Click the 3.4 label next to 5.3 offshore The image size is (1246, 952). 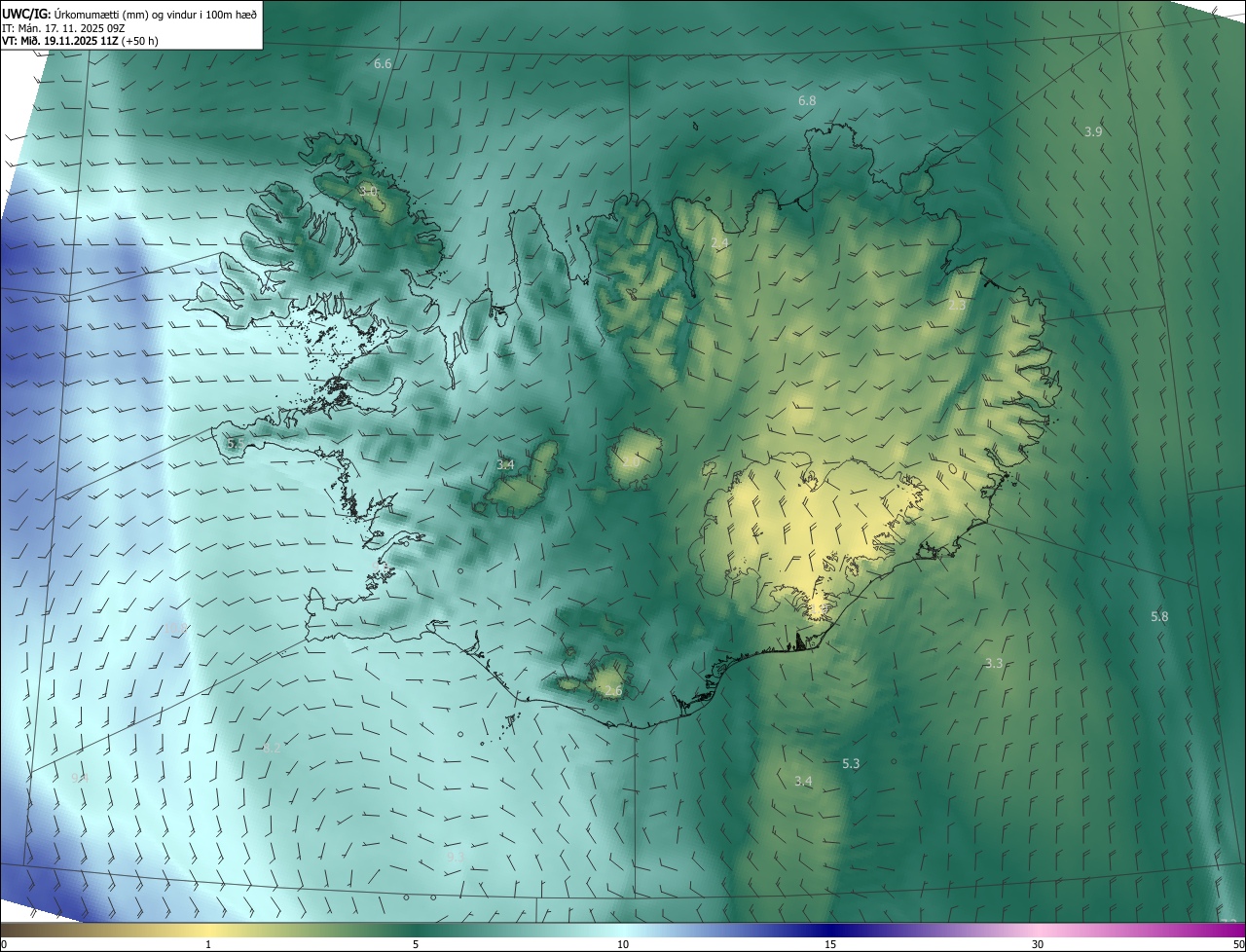(803, 781)
